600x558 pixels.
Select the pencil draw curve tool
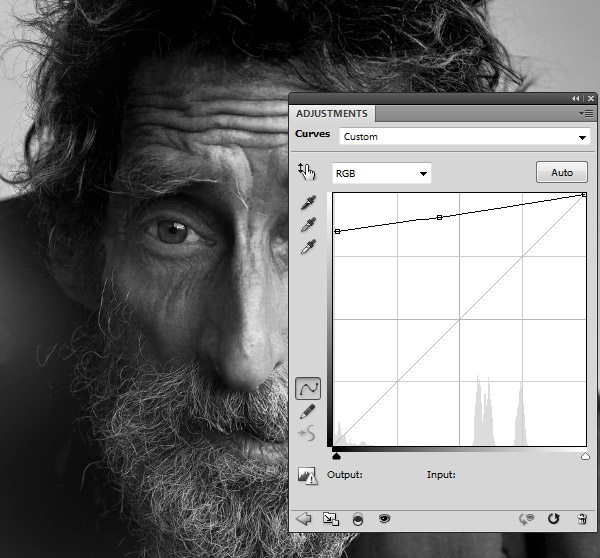[x=308, y=411]
